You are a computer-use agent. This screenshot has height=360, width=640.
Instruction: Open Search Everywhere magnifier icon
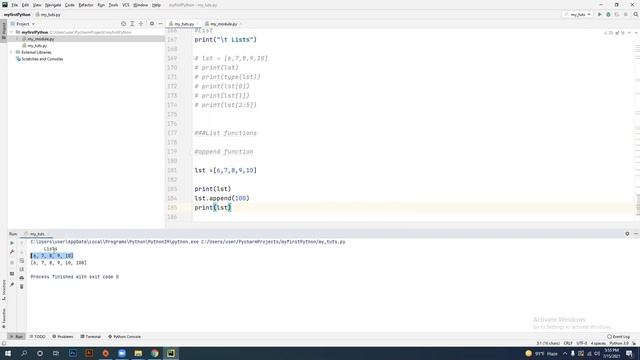(x=636, y=14)
